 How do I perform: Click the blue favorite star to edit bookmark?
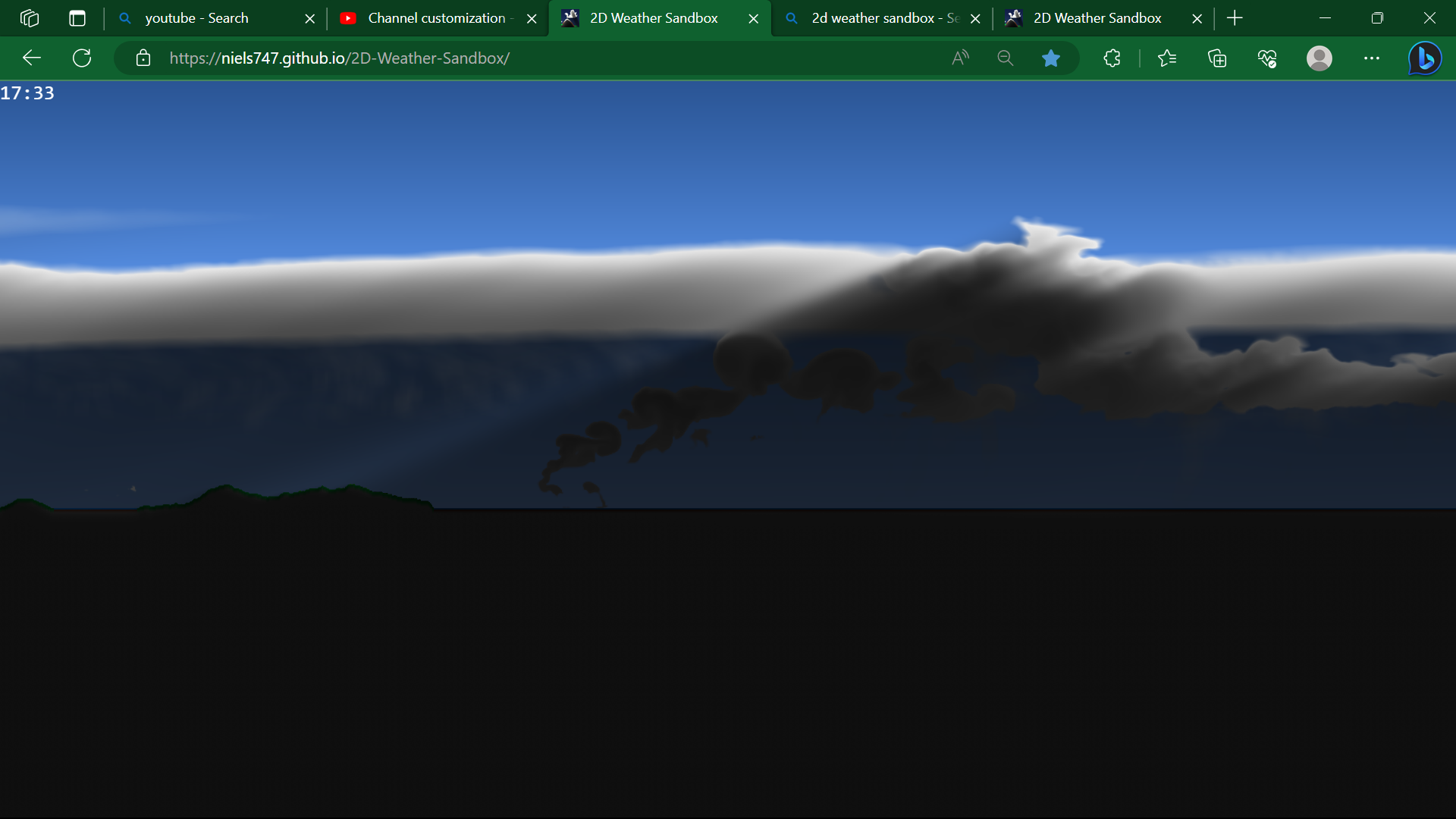(1051, 58)
